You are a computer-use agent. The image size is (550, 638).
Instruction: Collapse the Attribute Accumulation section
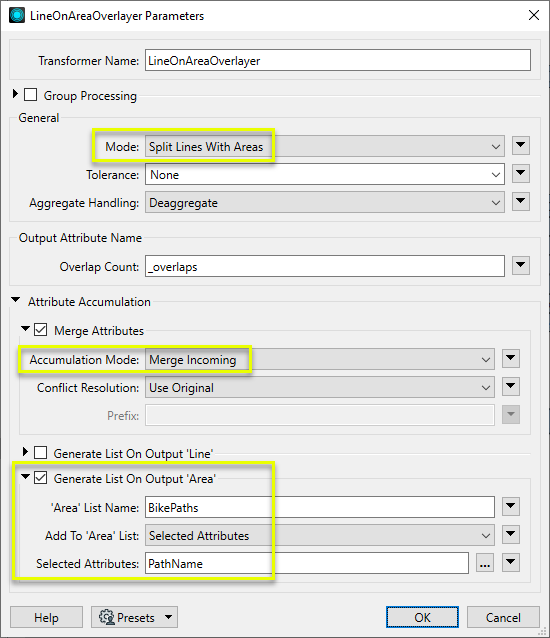(15, 300)
